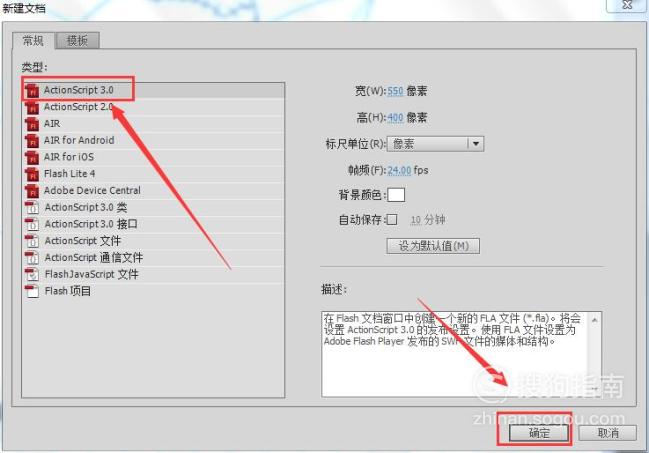The width and height of the screenshot is (649, 453).
Task: Click the height value 400
Action: [395, 118]
